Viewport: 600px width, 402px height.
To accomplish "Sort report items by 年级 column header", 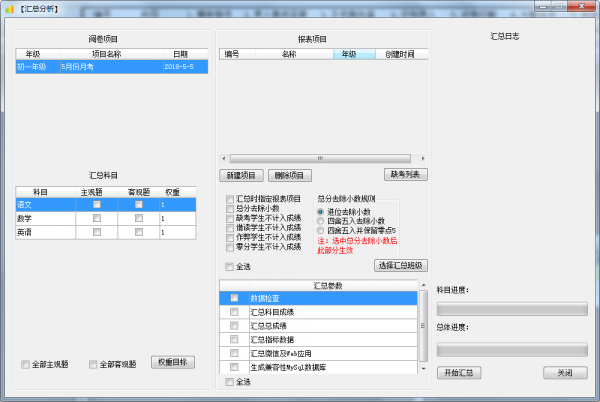I will coord(349,54).
